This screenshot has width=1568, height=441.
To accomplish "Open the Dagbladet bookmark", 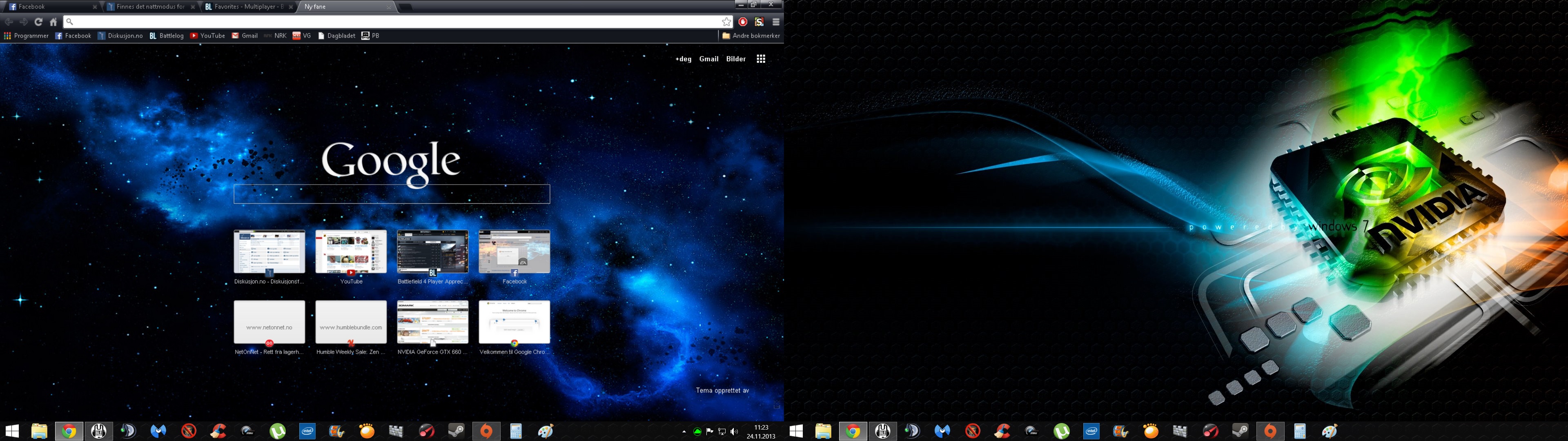I will click(x=336, y=36).
